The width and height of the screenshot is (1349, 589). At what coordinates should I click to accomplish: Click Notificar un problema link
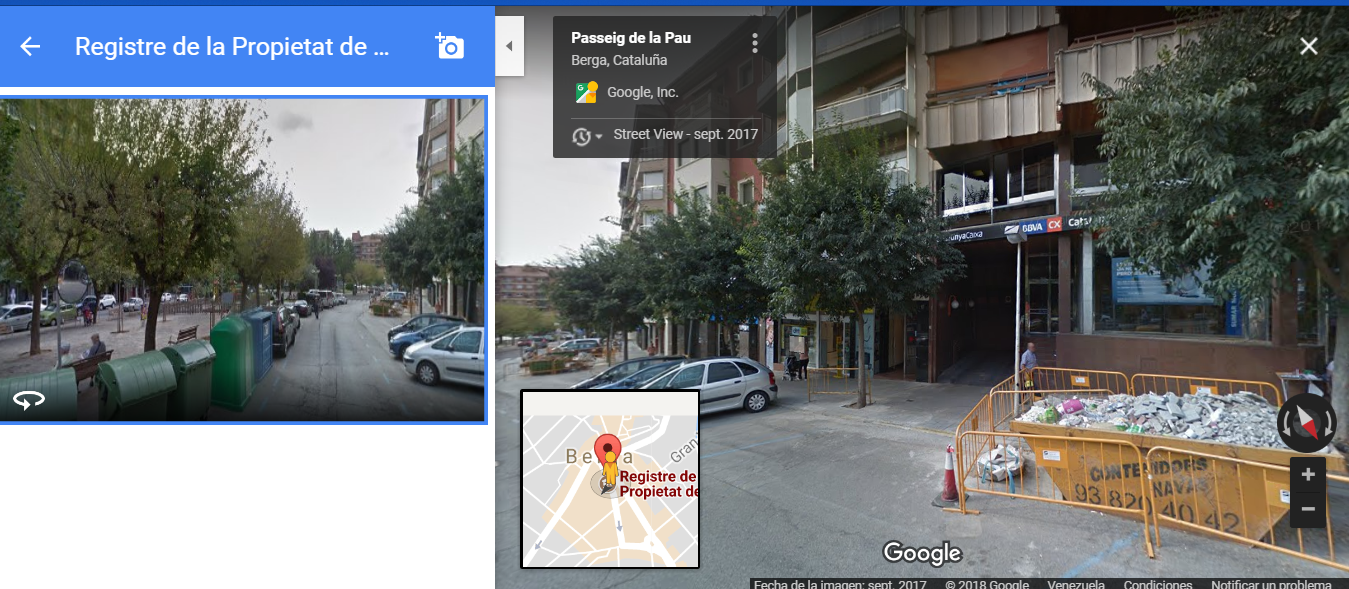coord(1271,584)
